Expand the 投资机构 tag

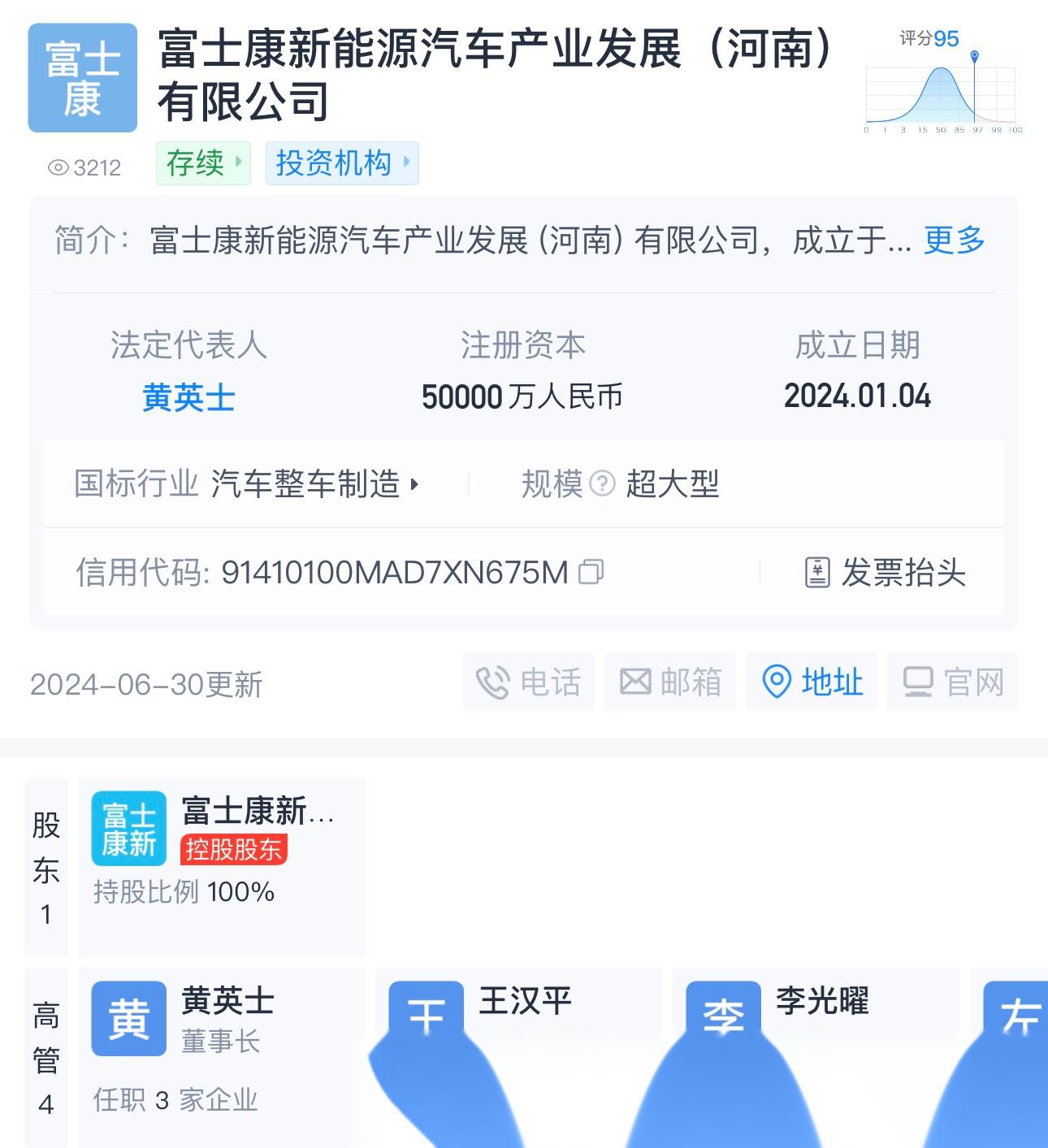(342, 163)
